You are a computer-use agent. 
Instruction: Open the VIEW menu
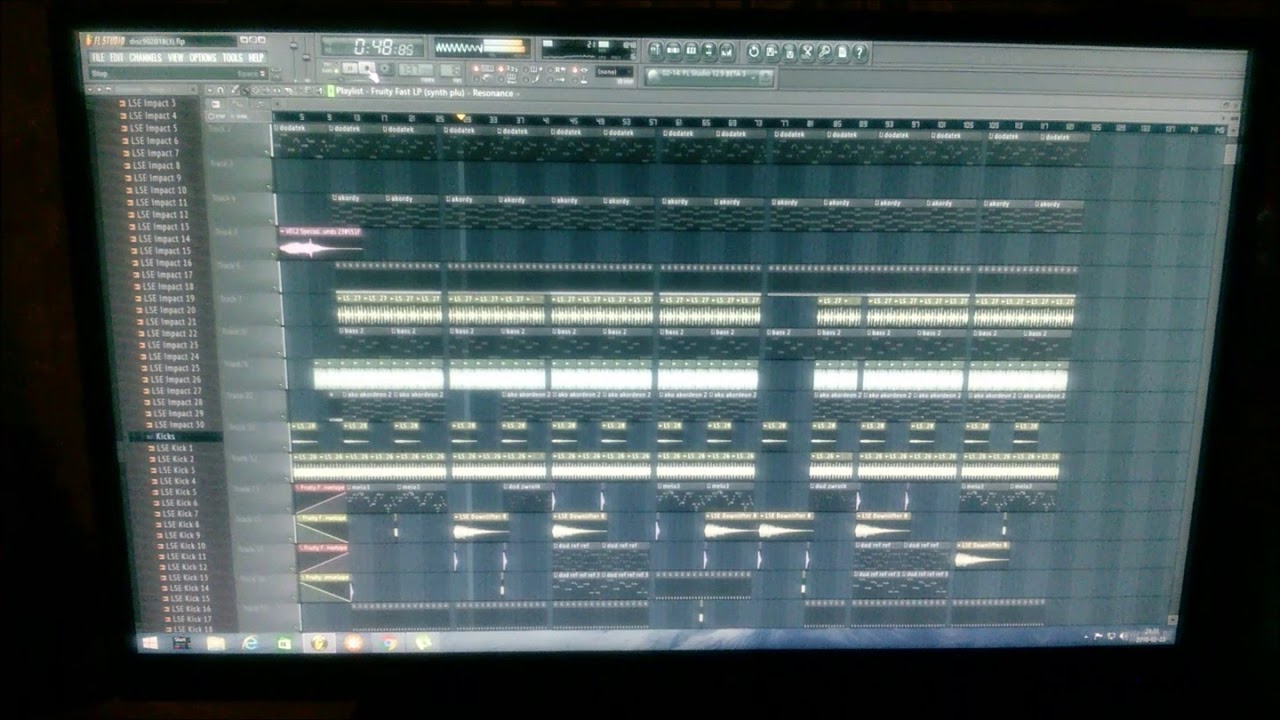tap(175, 57)
